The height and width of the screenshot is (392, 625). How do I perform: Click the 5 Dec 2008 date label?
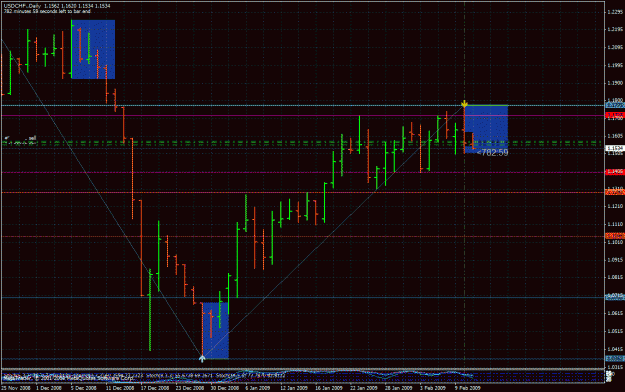pos(84,388)
